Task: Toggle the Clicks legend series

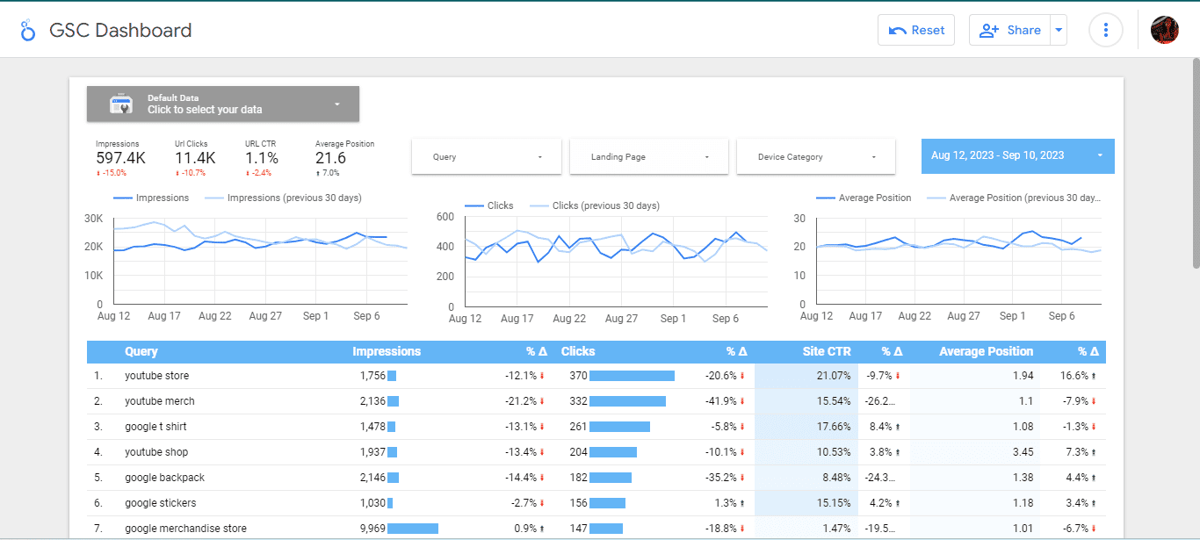Action: [489, 206]
